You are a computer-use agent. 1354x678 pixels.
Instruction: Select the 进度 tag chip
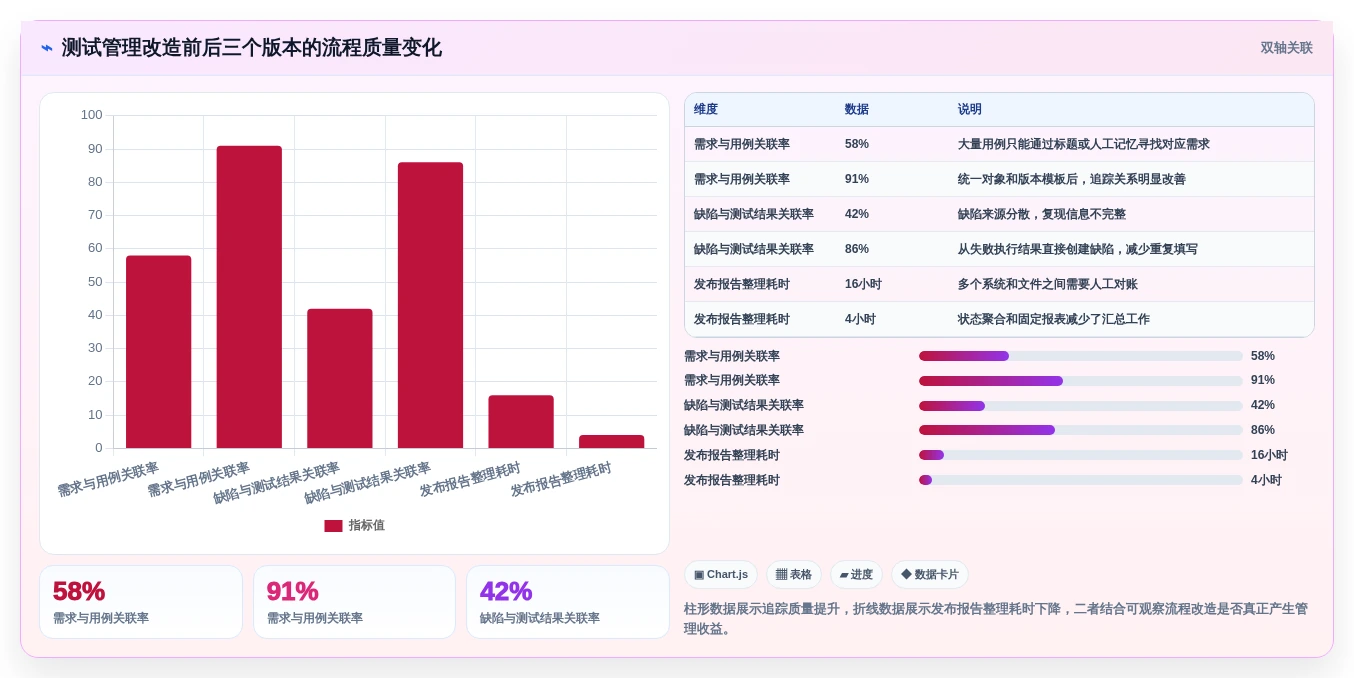[856, 575]
